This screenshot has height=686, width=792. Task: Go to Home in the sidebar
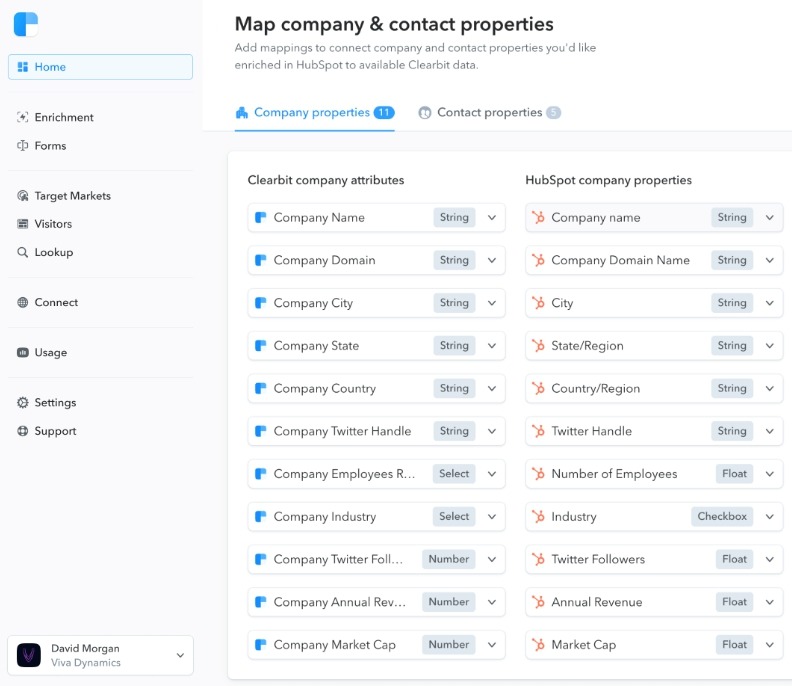101,67
